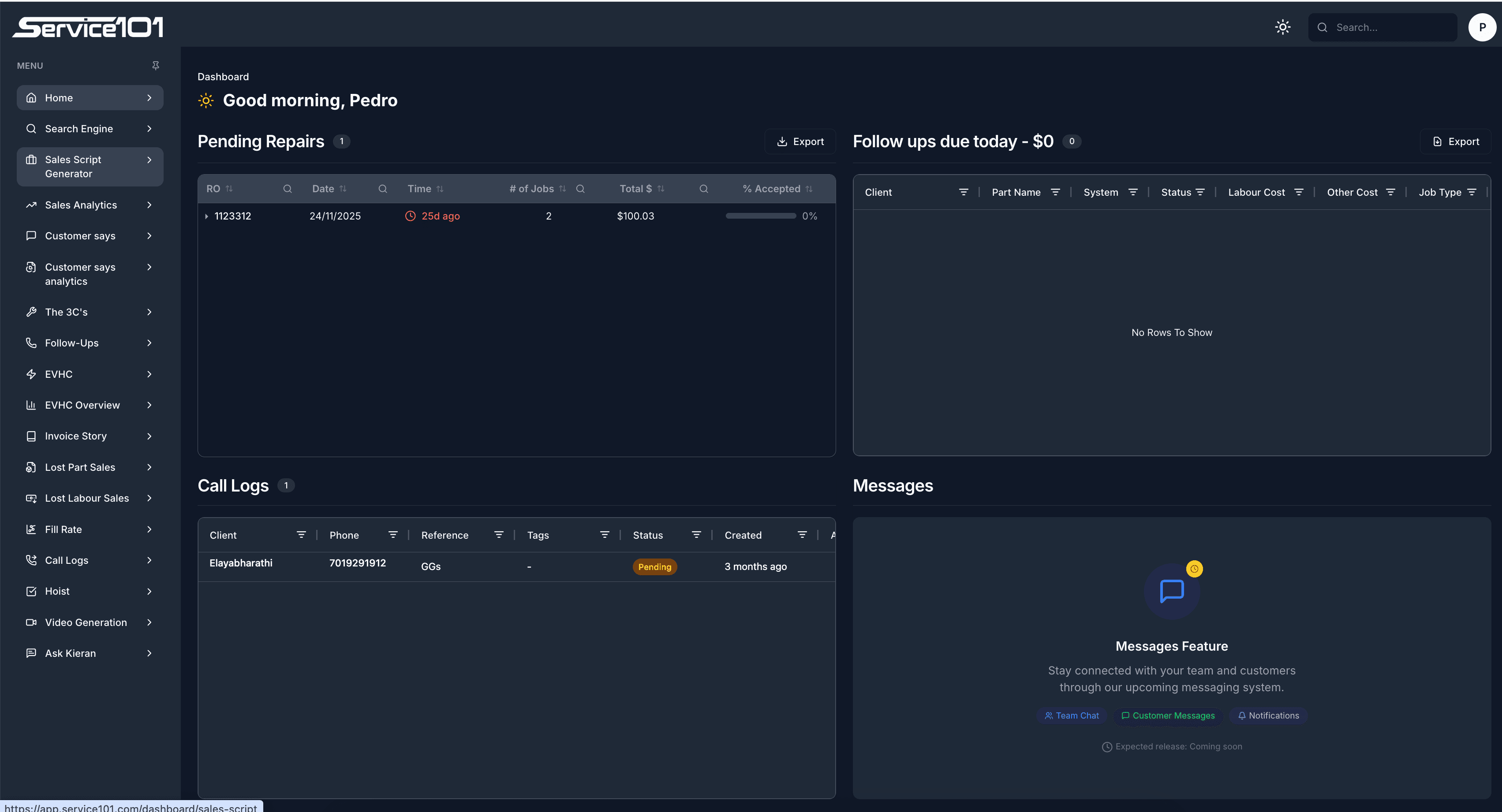Open the Video Generation camera icon
Image resolution: width=1502 pixels, height=812 pixels.
[31, 622]
